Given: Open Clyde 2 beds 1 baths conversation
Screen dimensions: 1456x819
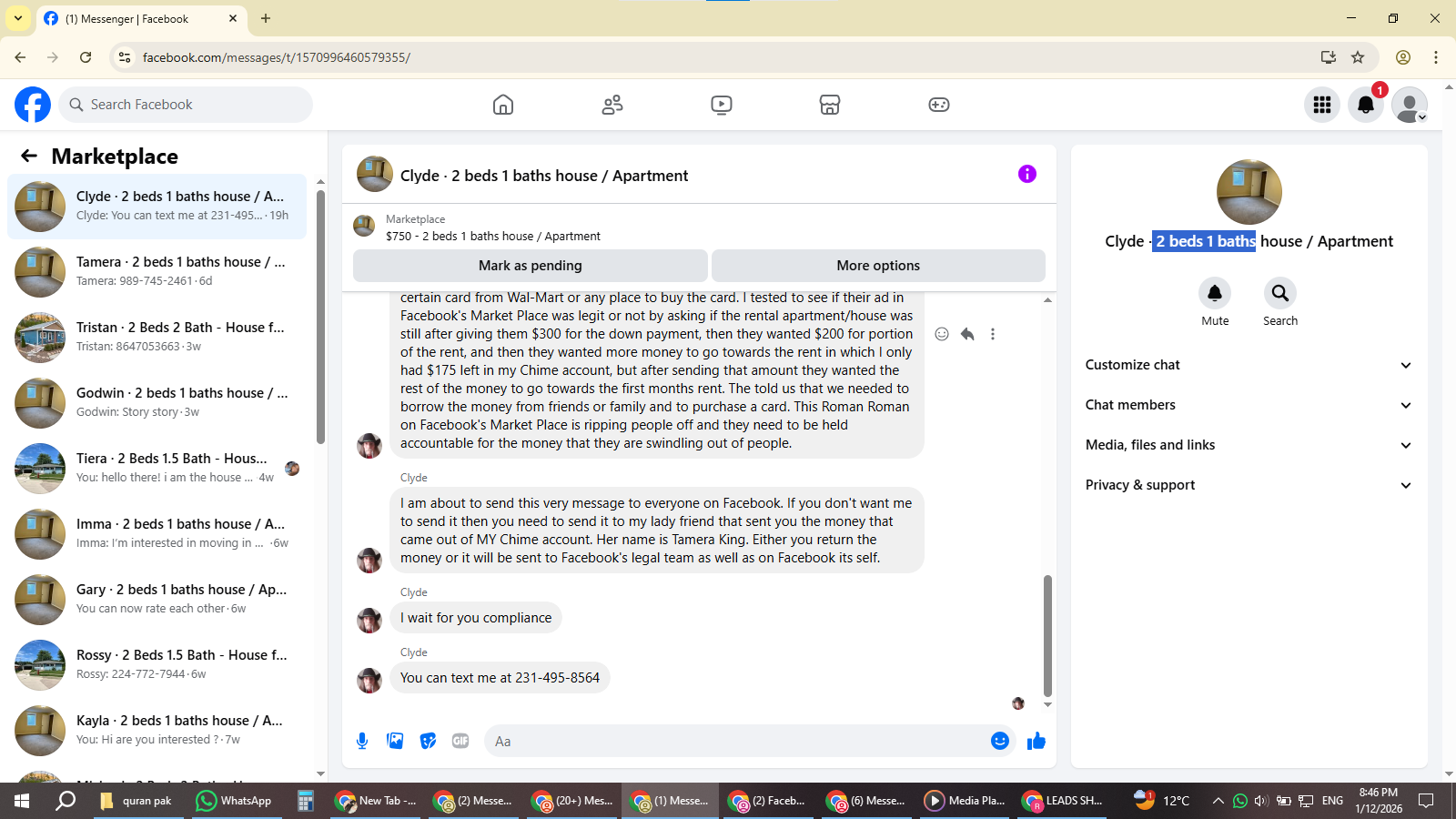Looking at the screenshot, I should click(x=157, y=207).
